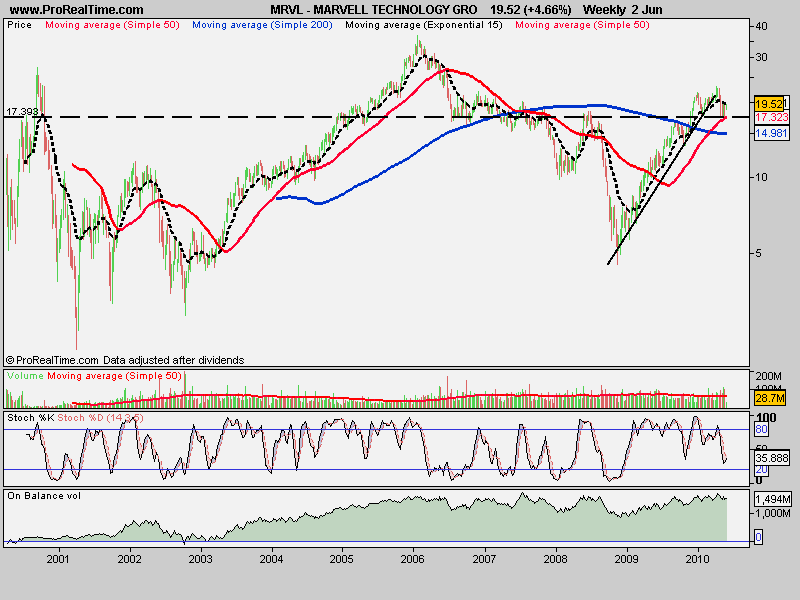Click the www.ProRealTime.com header text

pos(77,10)
